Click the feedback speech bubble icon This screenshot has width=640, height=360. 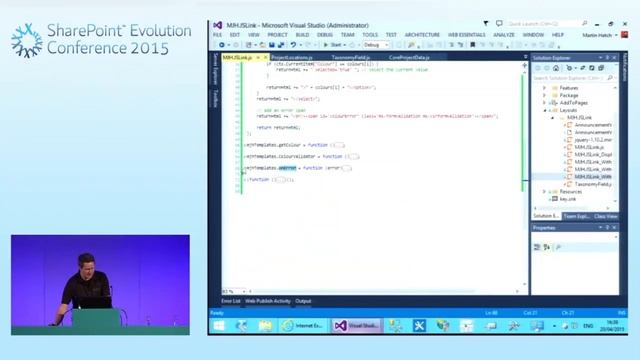tap(499, 24)
